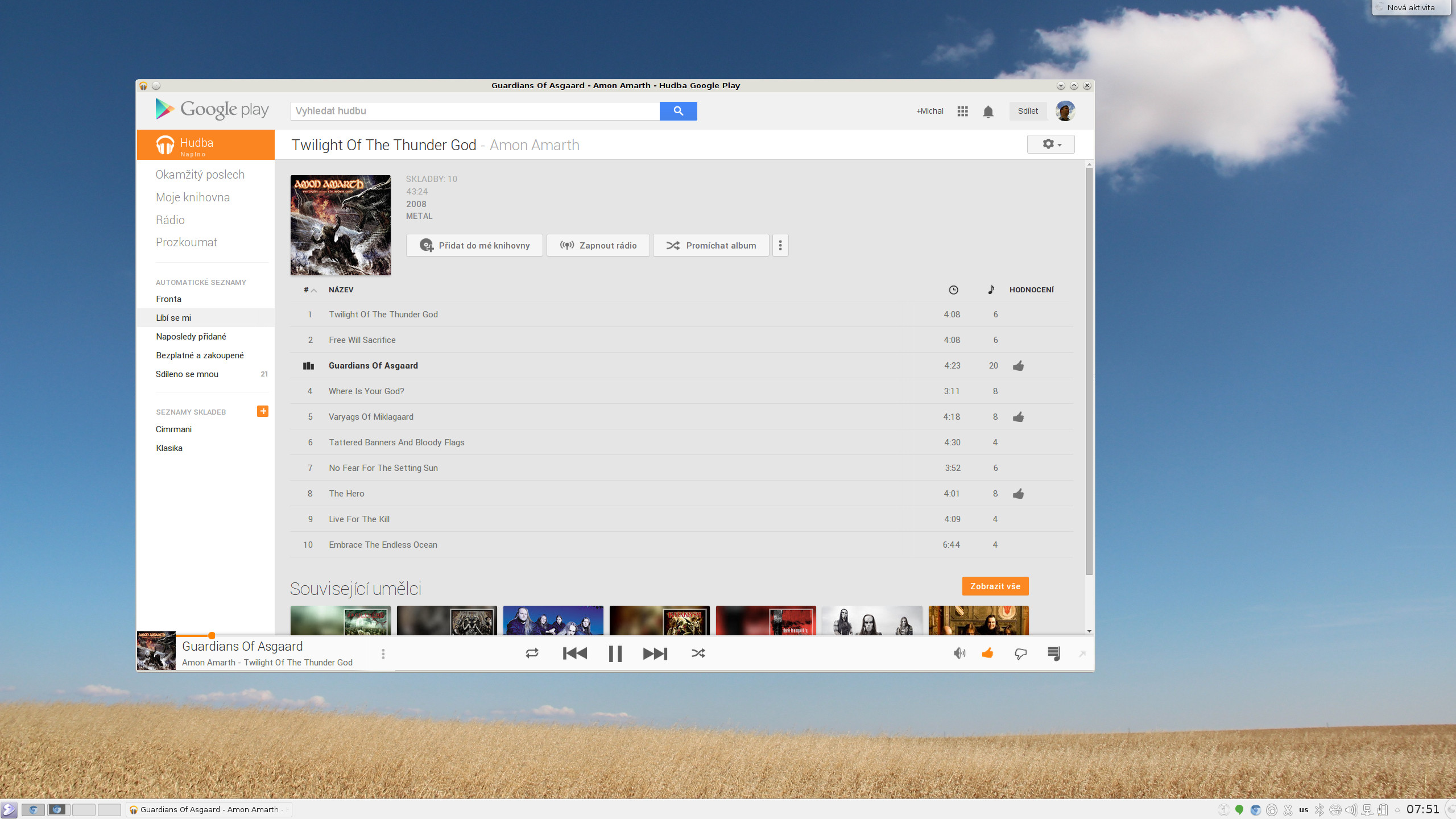Click the song progress slider handle
Screen dimensions: 1456x819
pyautogui.click(x=212, y=635)
